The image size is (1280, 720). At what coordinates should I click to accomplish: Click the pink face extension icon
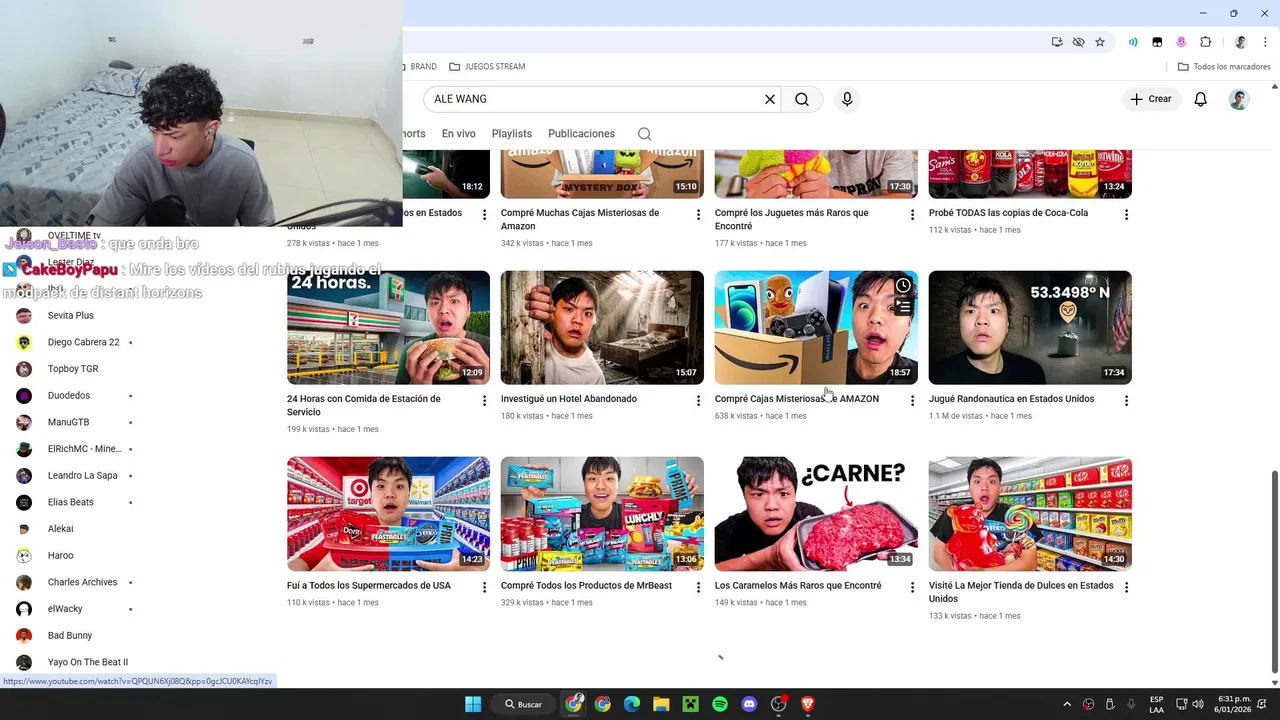tap(1181, 42)
